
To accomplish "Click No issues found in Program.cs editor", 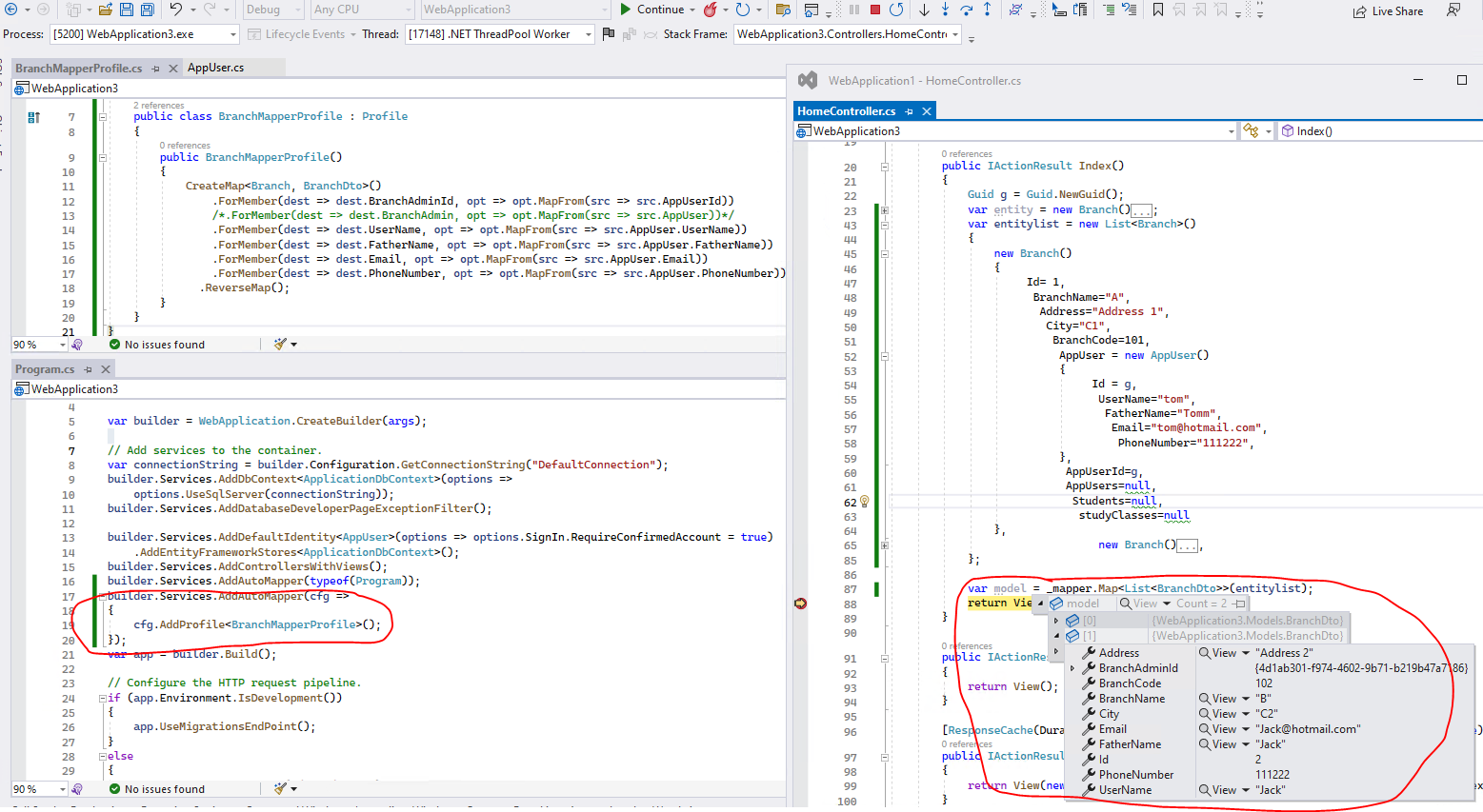I will click(157, 789).
